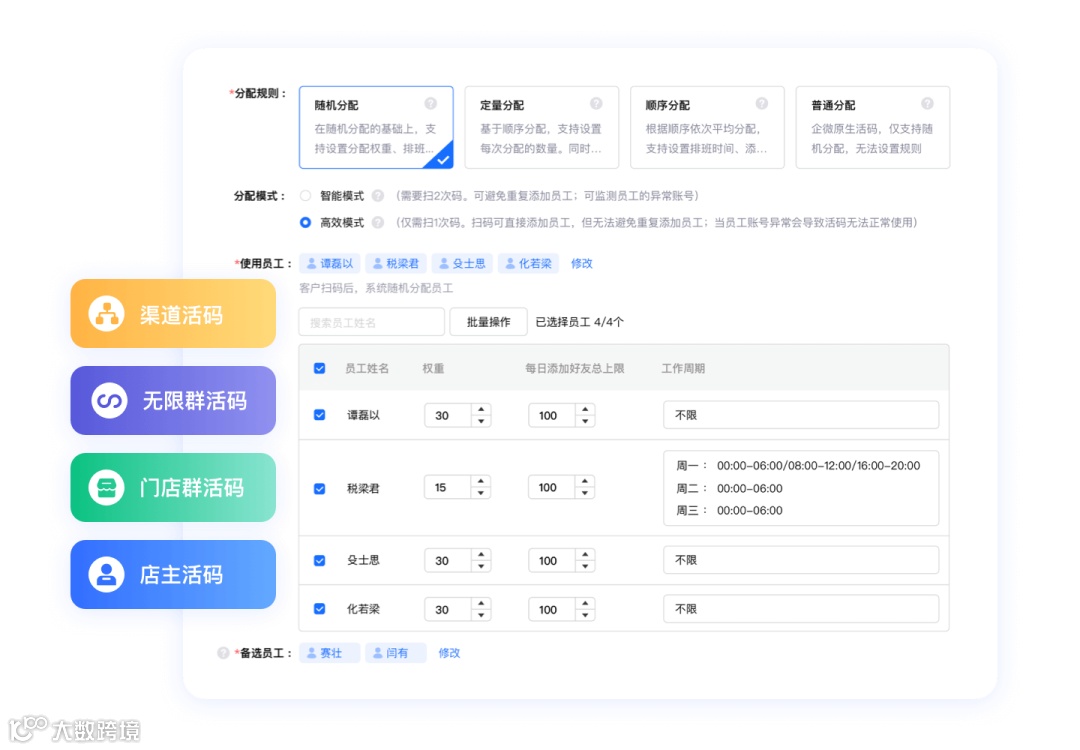This screenshot has width=1080, height=750.
Task: Uncheck the 税梁君 row checkbox
Action: click(x=319, y=487)
